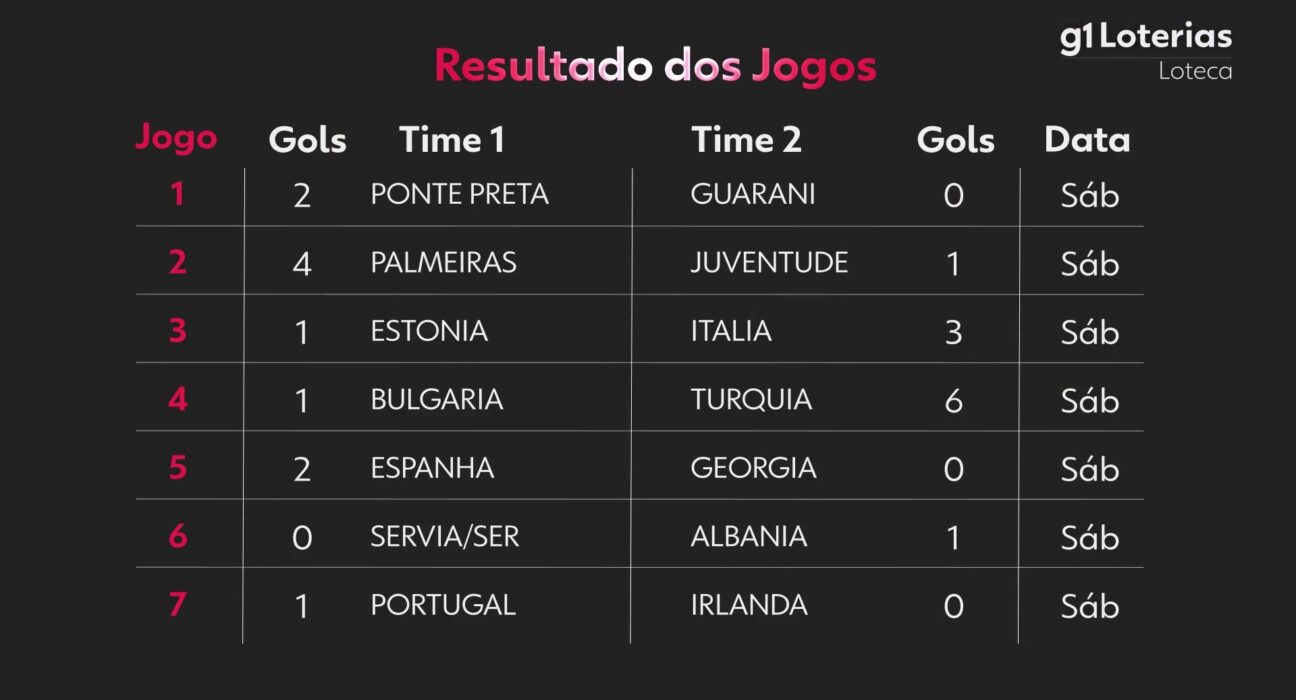The height and width of the screenshot is (700, 1296).
Task: Click the ESTONIA team name
Action: pyautogui.click(x=429, y=331)
